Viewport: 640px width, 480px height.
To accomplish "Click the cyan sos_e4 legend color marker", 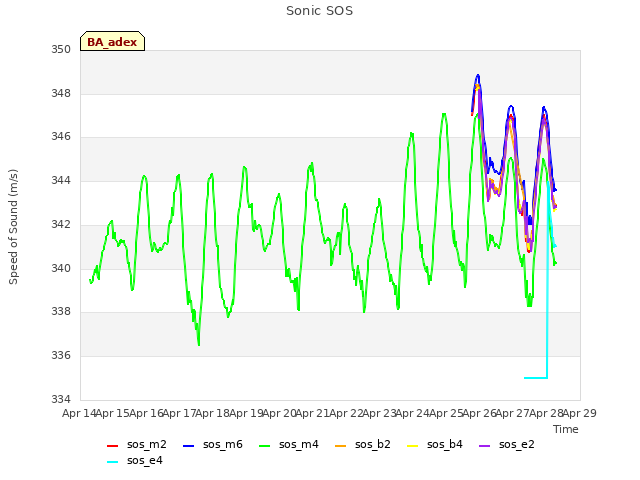I will [x=112, y=462].
